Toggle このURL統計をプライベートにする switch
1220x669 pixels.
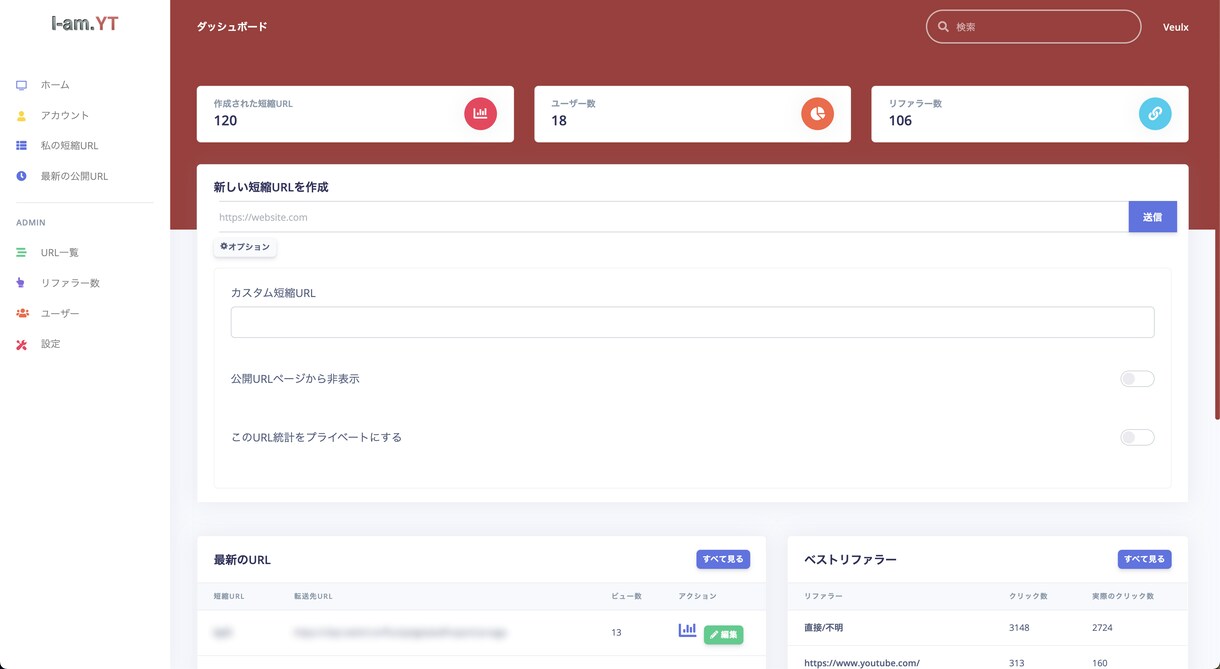(x=1137, y=437)
